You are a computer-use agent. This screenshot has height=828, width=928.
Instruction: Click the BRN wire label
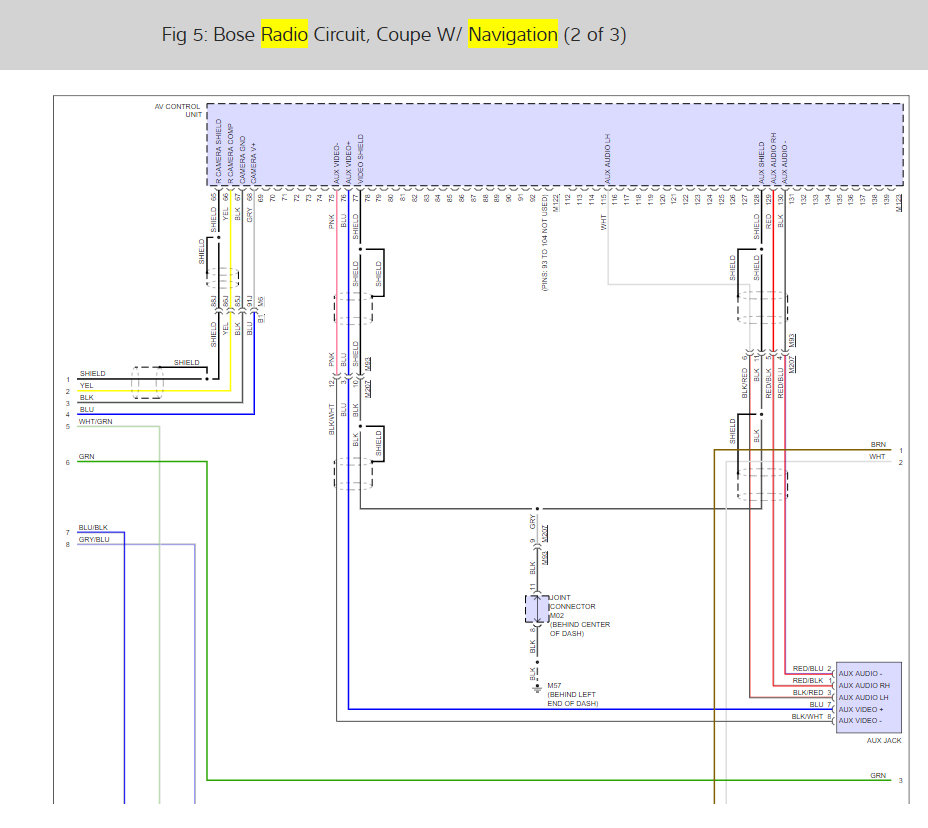click(878, 444)
